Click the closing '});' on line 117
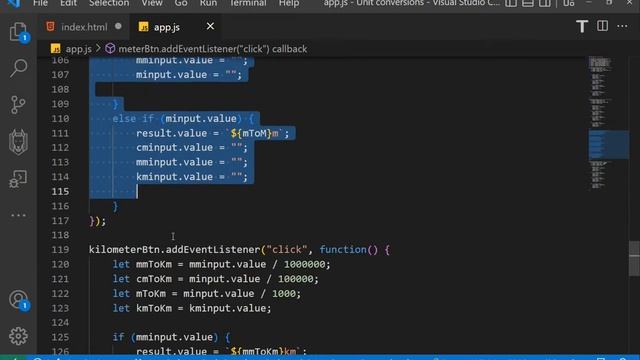The height and width of the screenshot is (360, 640). tap(98, 221)
